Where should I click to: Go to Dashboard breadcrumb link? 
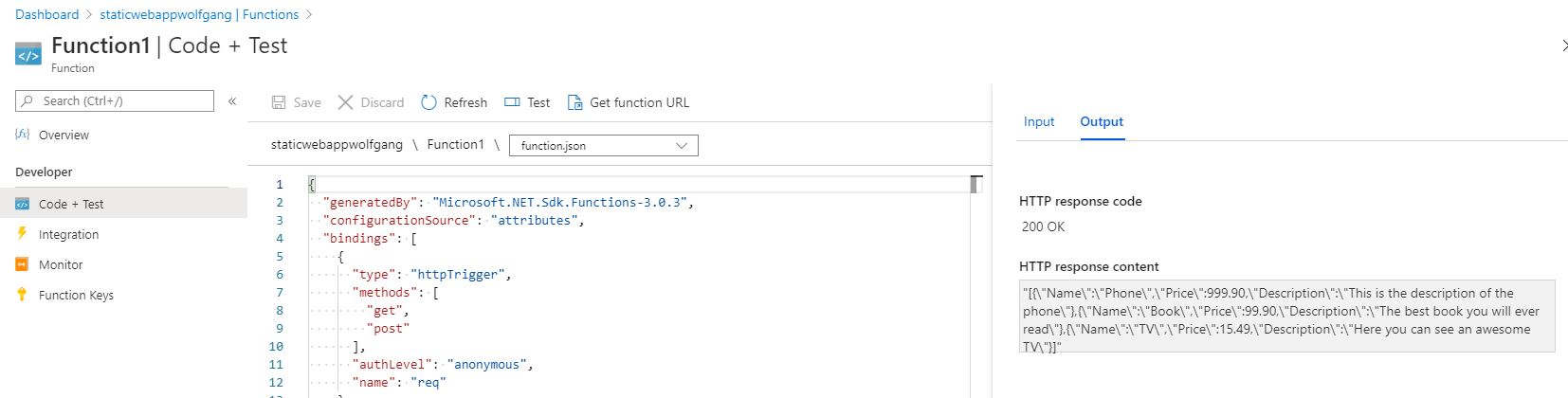(x=47, y=14)
